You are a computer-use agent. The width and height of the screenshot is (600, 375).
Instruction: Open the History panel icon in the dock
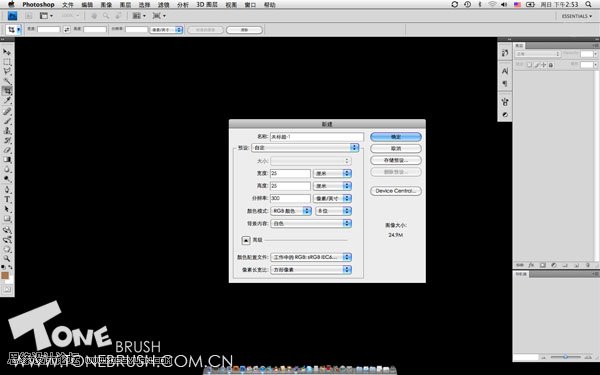coord(505,53)
